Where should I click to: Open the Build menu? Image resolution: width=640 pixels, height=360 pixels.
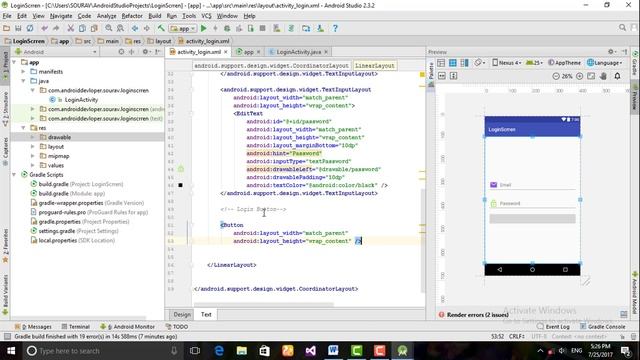[x=154, y=16]
